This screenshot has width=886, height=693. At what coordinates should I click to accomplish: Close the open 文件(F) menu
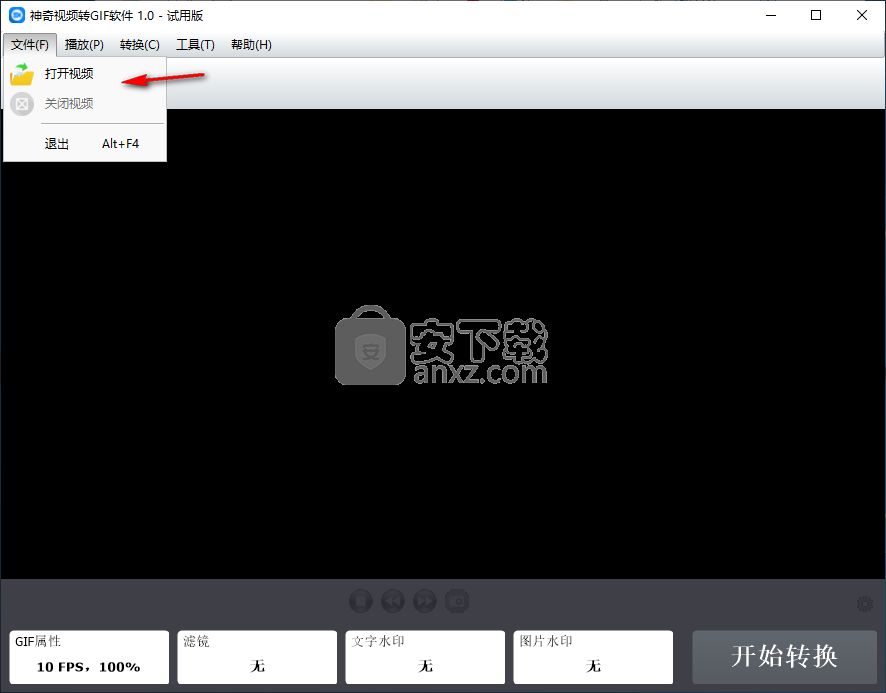tap(30, 45)
